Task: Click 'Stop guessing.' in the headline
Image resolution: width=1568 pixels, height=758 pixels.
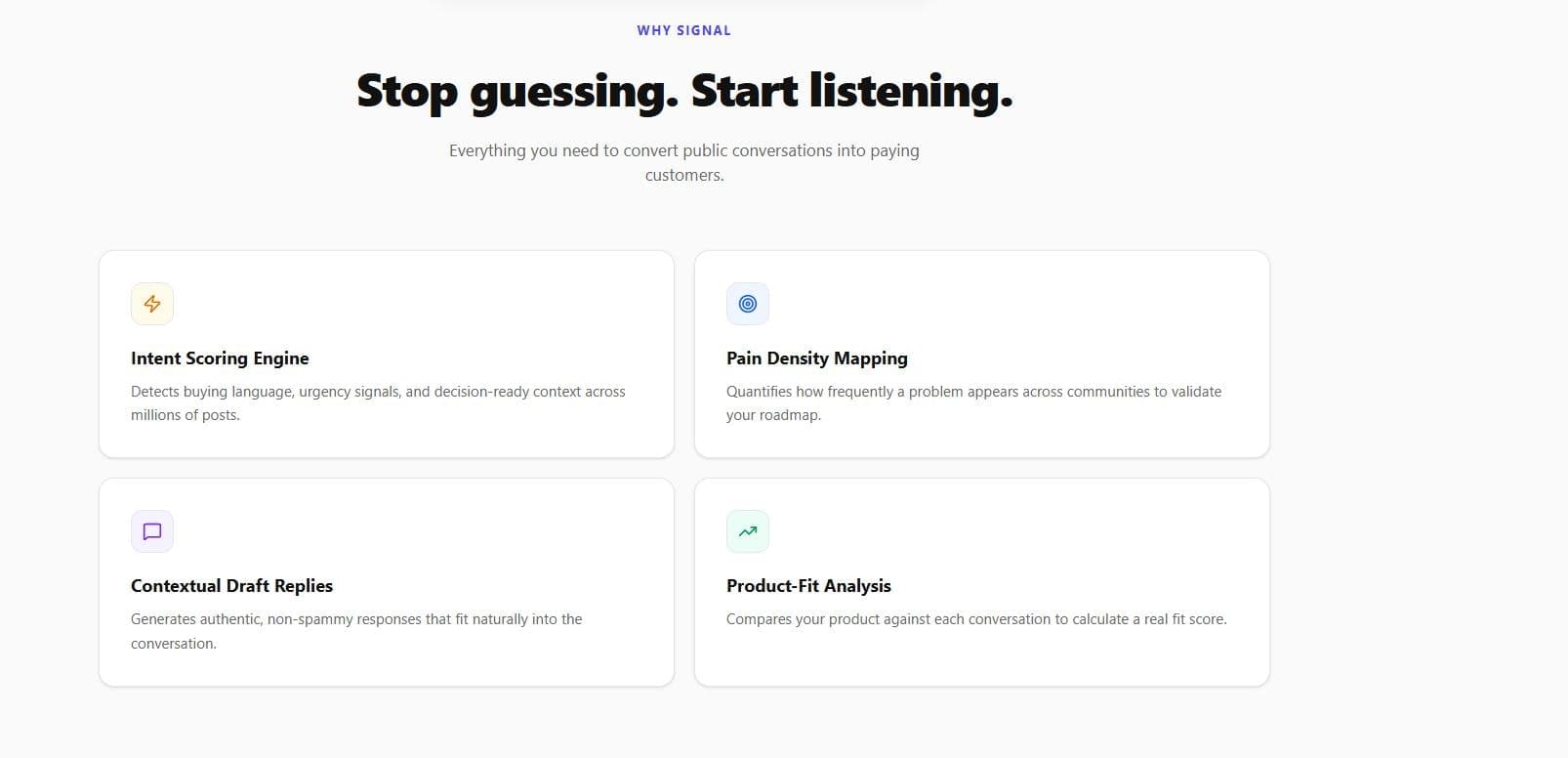Action: [x=517, y=91]
